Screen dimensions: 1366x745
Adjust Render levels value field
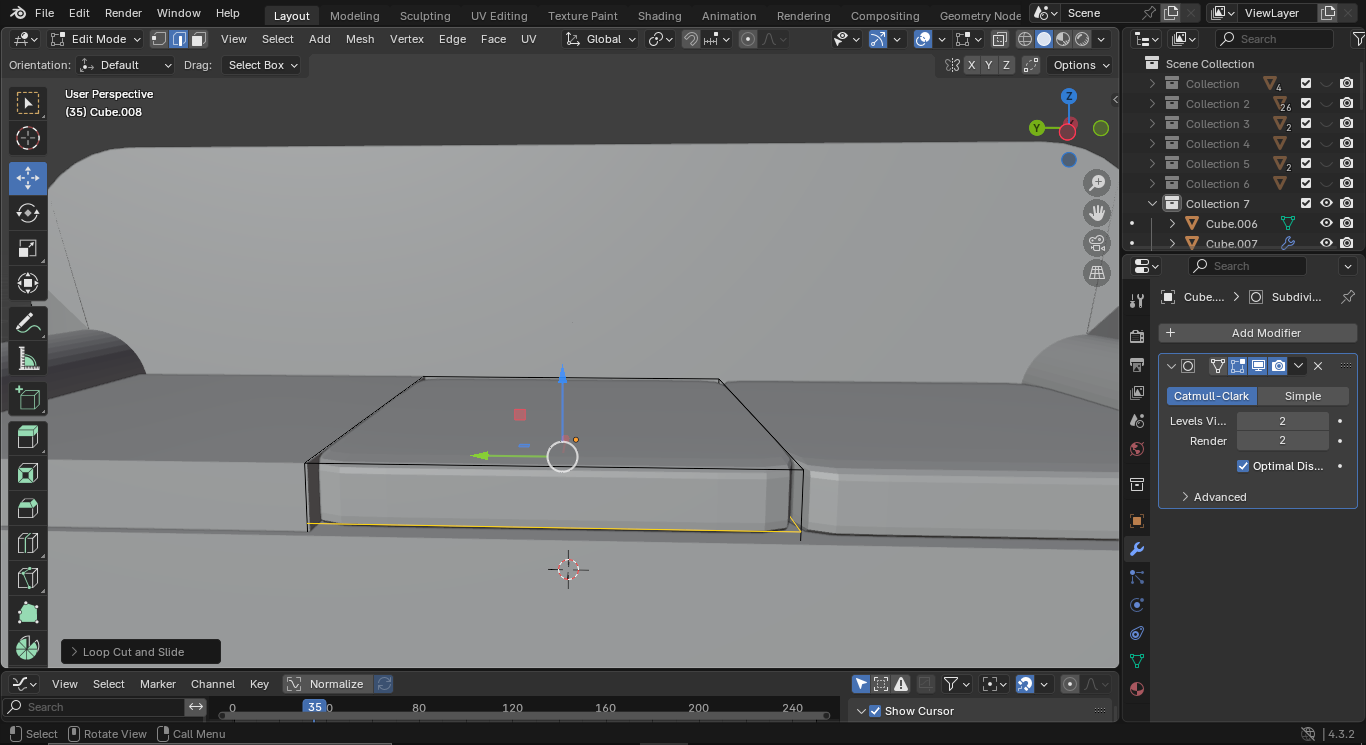pyautogui.click(x=1282, y=441)
